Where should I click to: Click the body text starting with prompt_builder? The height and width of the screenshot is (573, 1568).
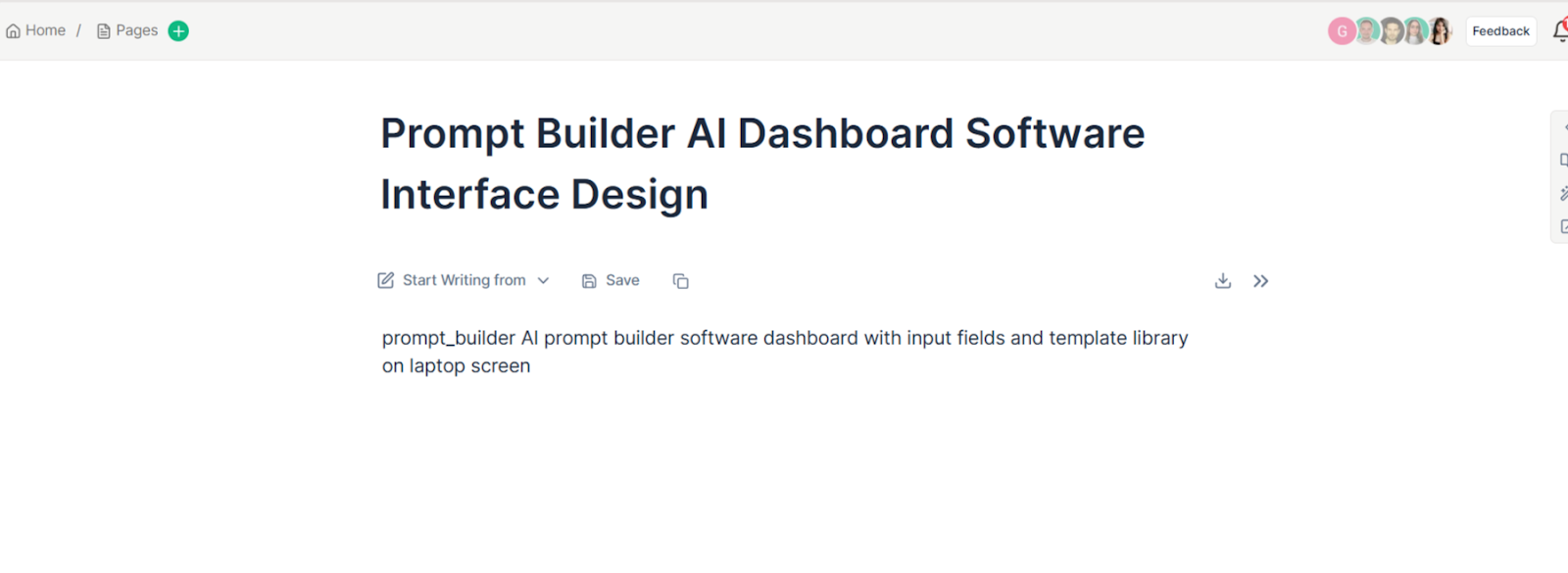coord(785,352)
